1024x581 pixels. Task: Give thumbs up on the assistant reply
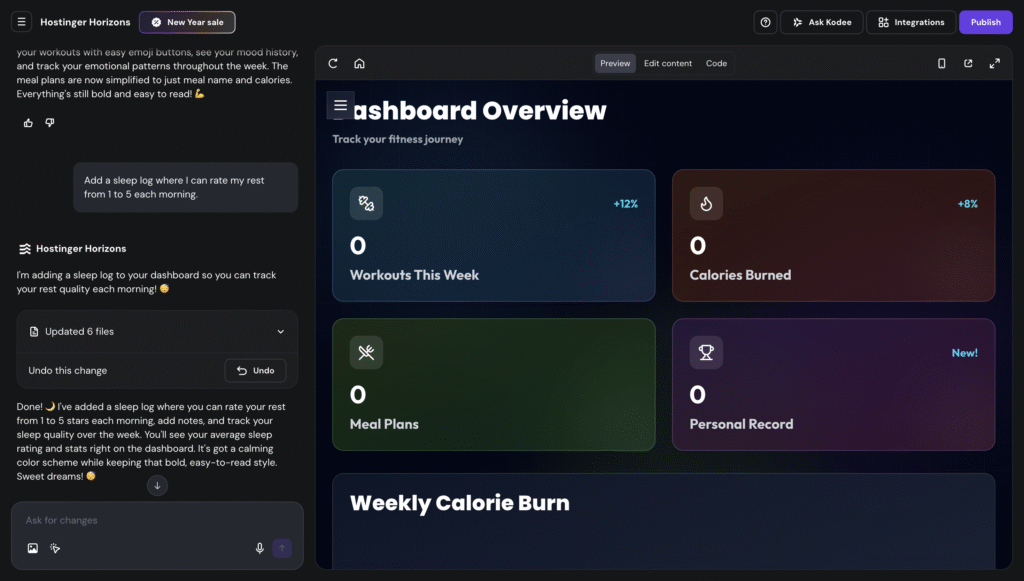tap(27, 122)
